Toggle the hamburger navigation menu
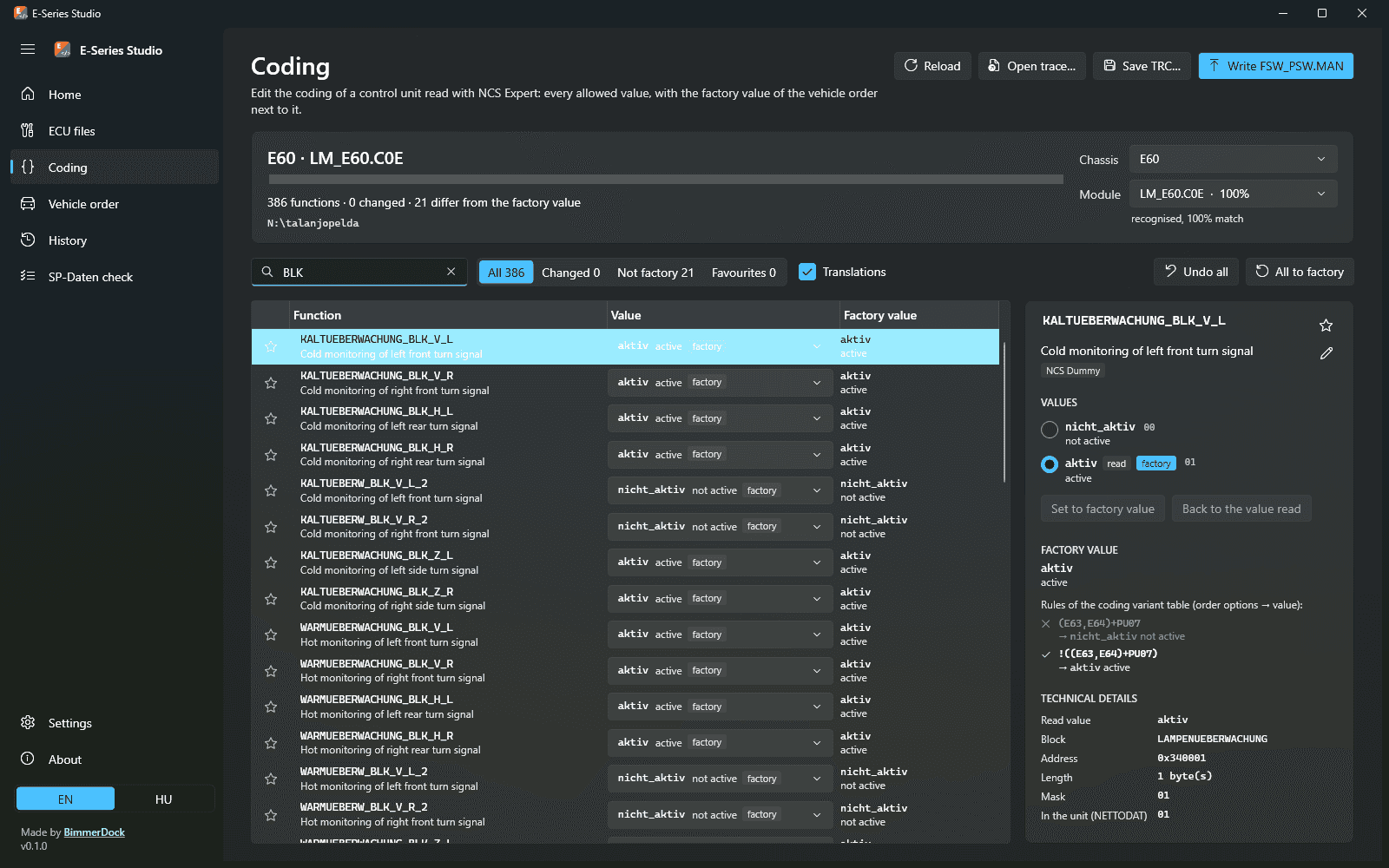The height and width of the screenshot is (868, 1389). click(28, 49)
